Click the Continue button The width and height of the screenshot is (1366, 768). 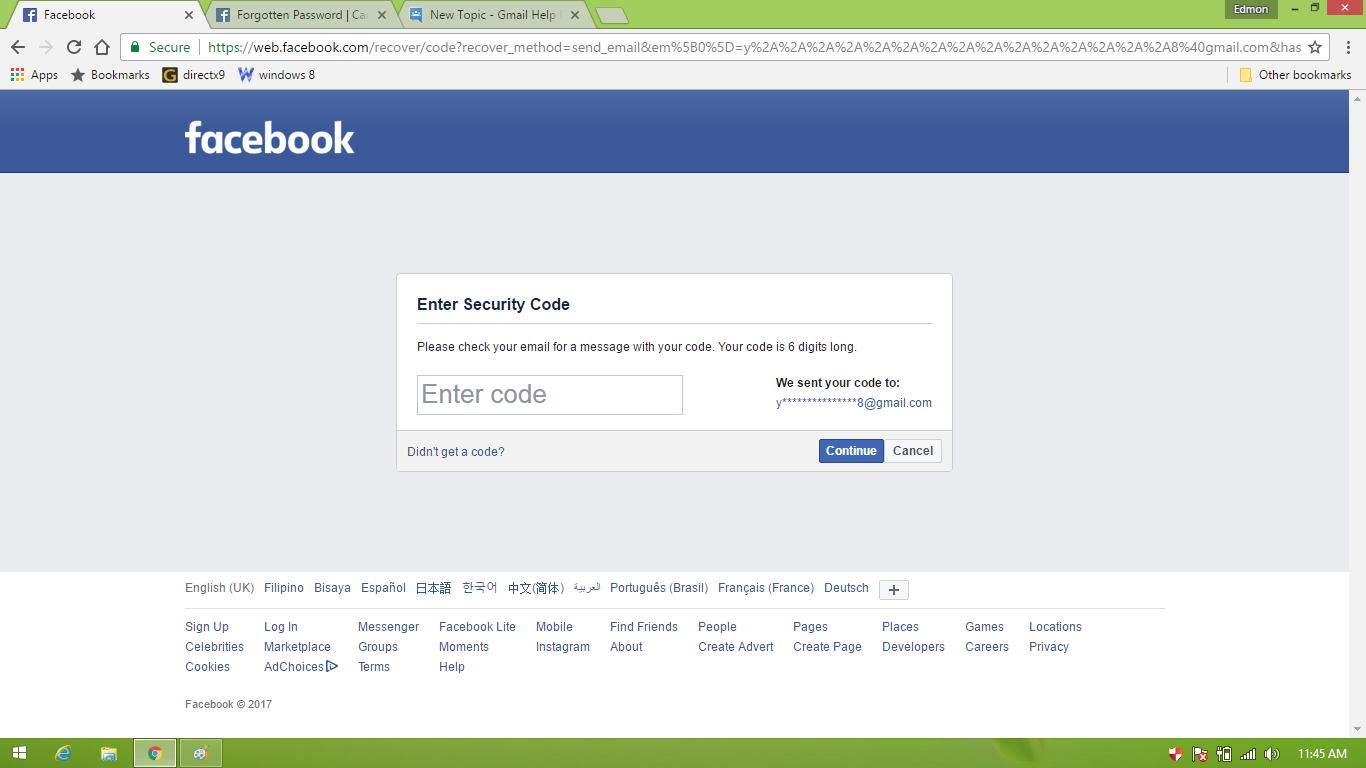coord(851,451)
